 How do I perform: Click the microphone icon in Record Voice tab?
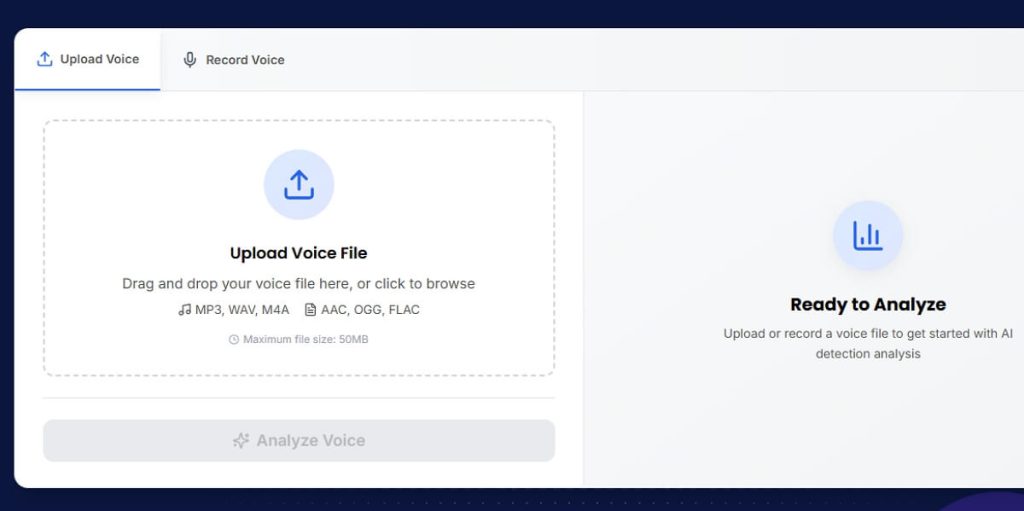pyautogui.click(x=190, y=60)
